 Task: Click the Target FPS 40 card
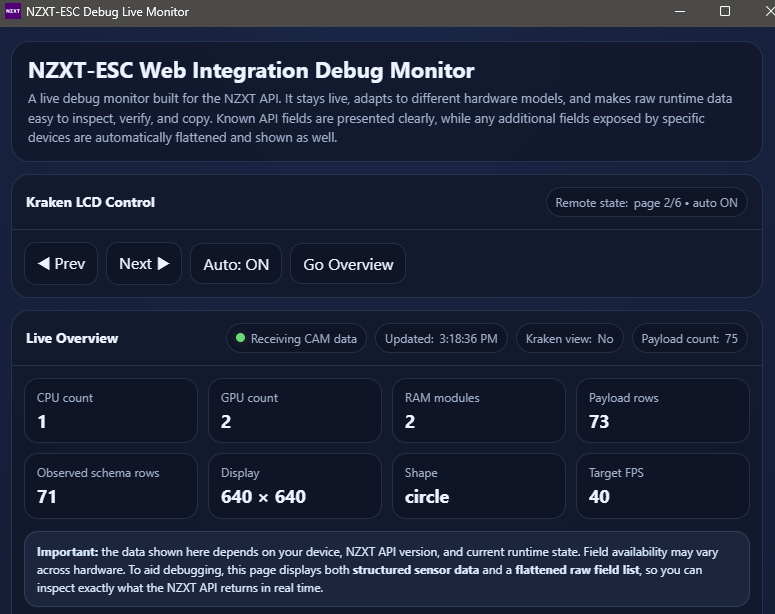[x=663, y=486]
